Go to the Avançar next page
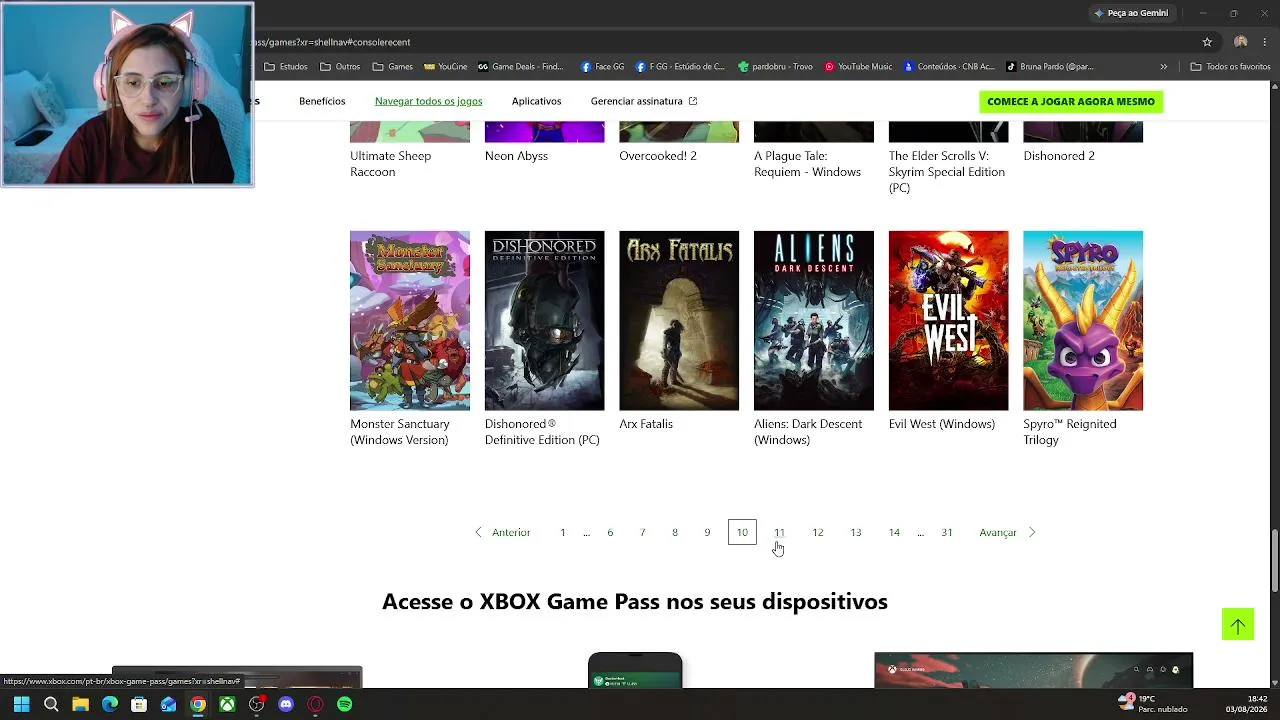 click(1008, 533)
